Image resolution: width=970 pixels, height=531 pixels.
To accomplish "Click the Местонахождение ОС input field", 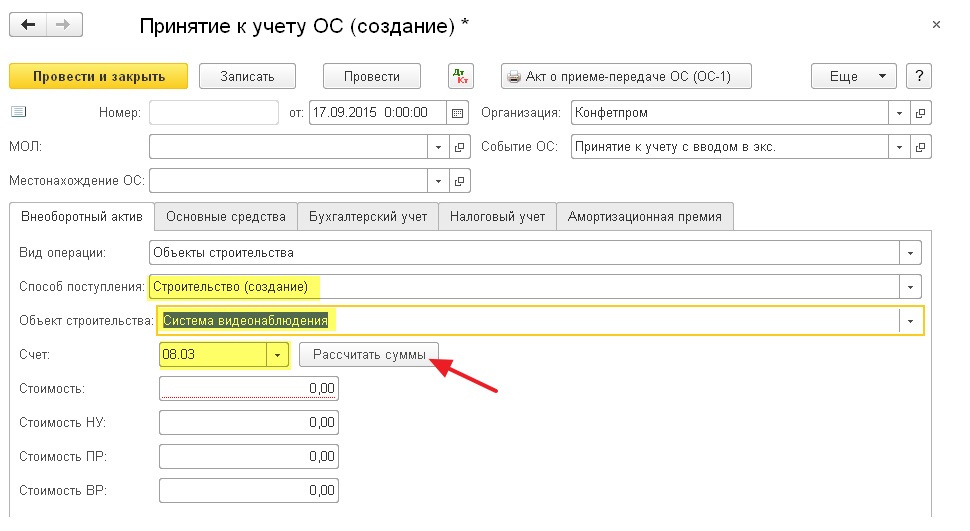I will (288, 181).
